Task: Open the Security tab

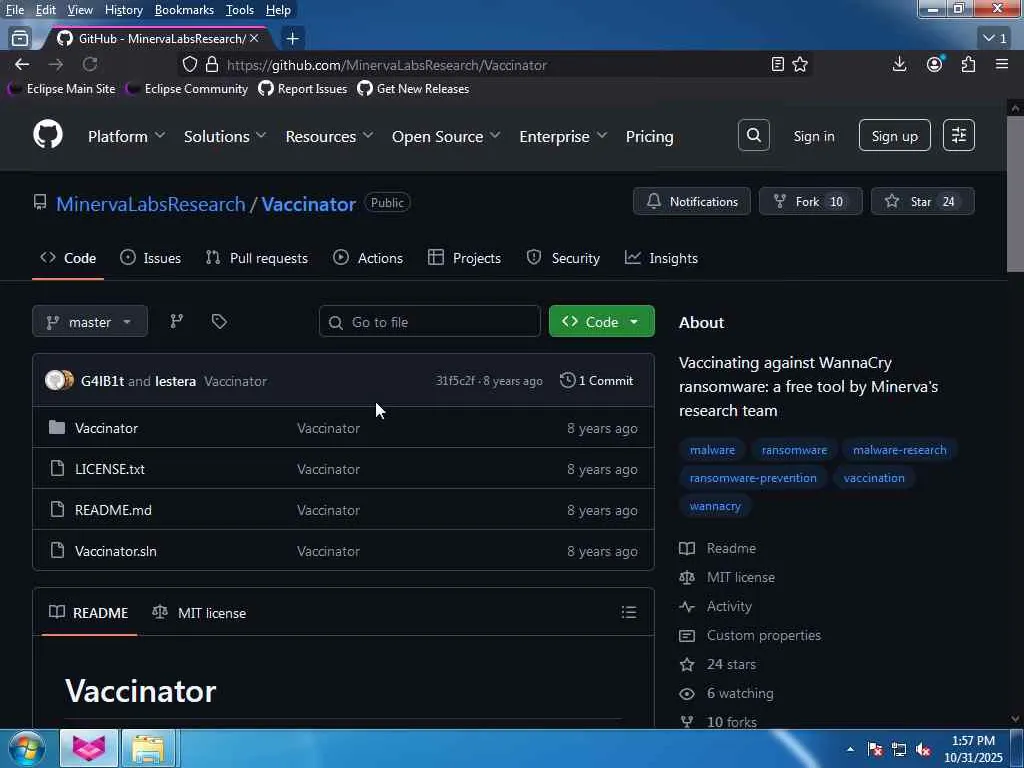Action: [x=563, y=258]
